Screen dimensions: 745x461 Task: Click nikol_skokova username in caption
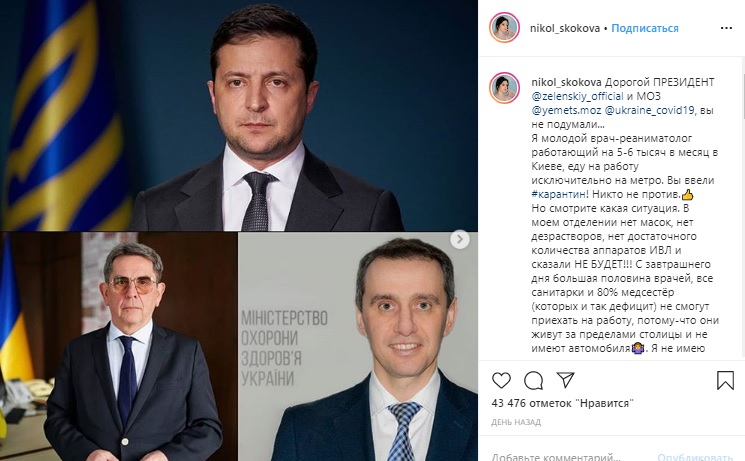click(566, 82)
